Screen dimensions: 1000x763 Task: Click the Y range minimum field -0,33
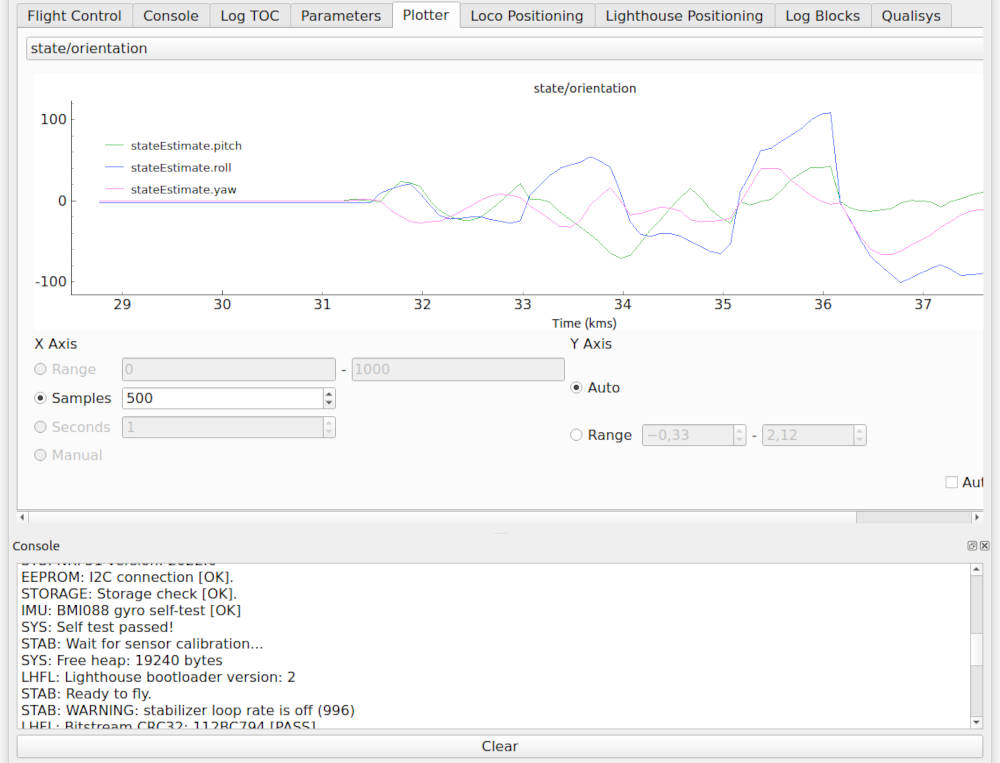[688, 435]
